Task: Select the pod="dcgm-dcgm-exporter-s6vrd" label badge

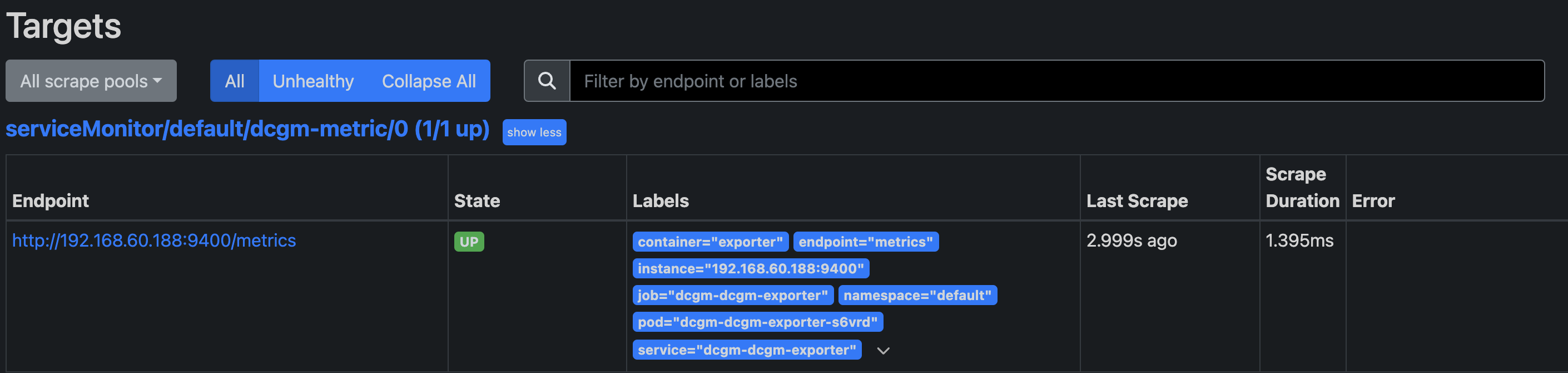Action: (x=757, y=322)
